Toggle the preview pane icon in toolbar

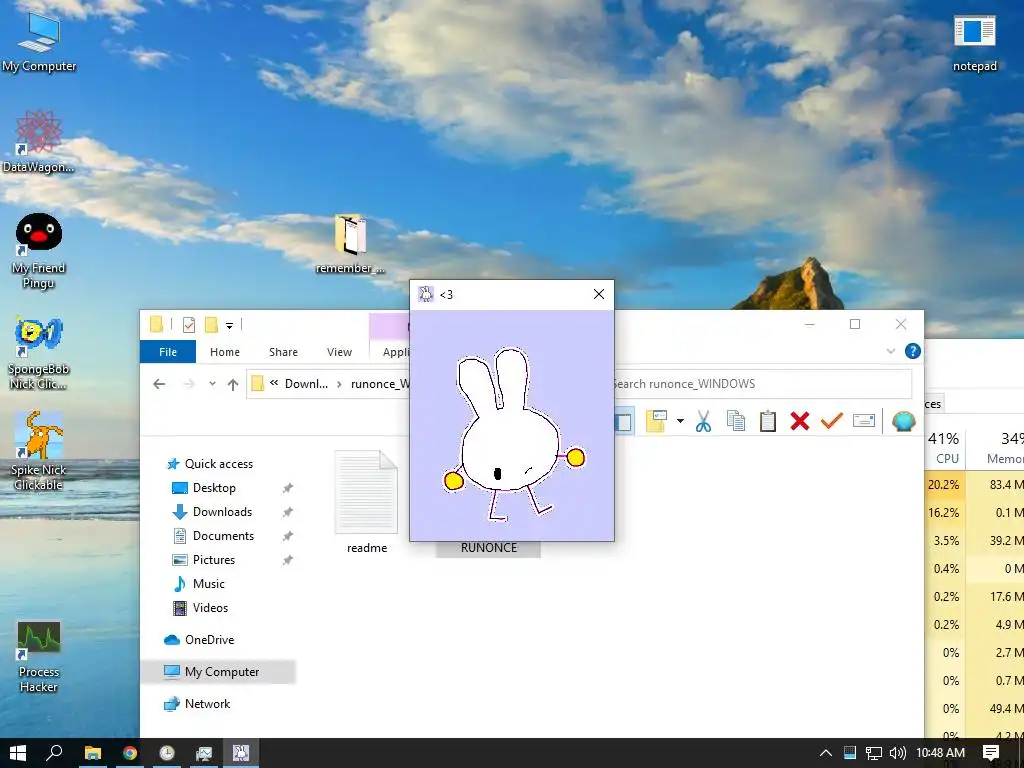pos(624,421)
